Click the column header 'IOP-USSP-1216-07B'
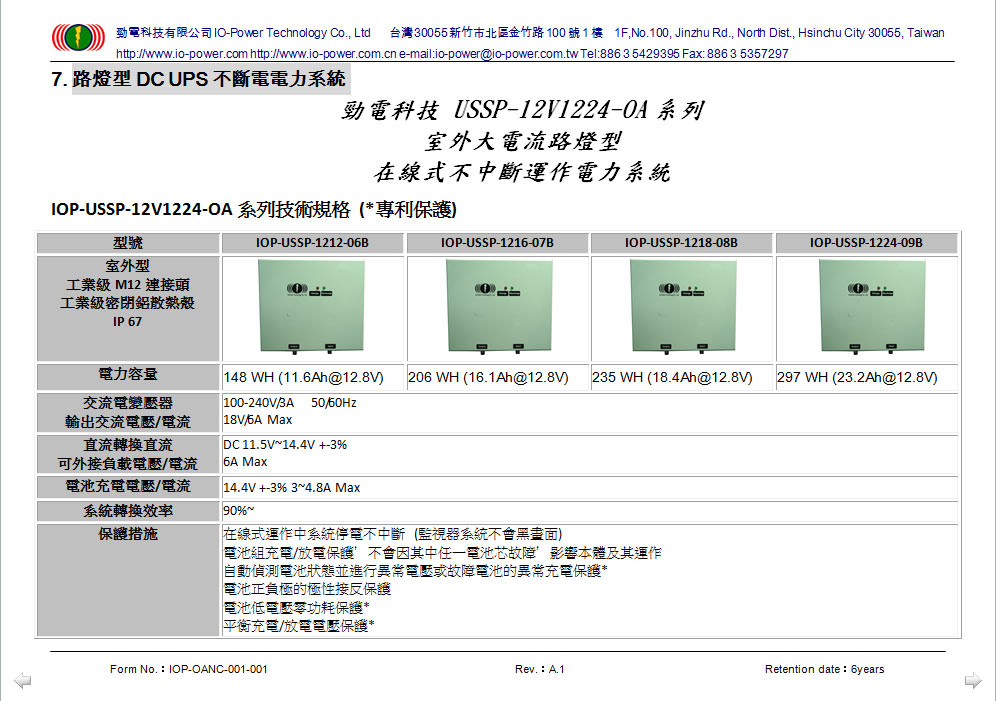The width and height of the screenshot is (996, 701). (497, 243)
